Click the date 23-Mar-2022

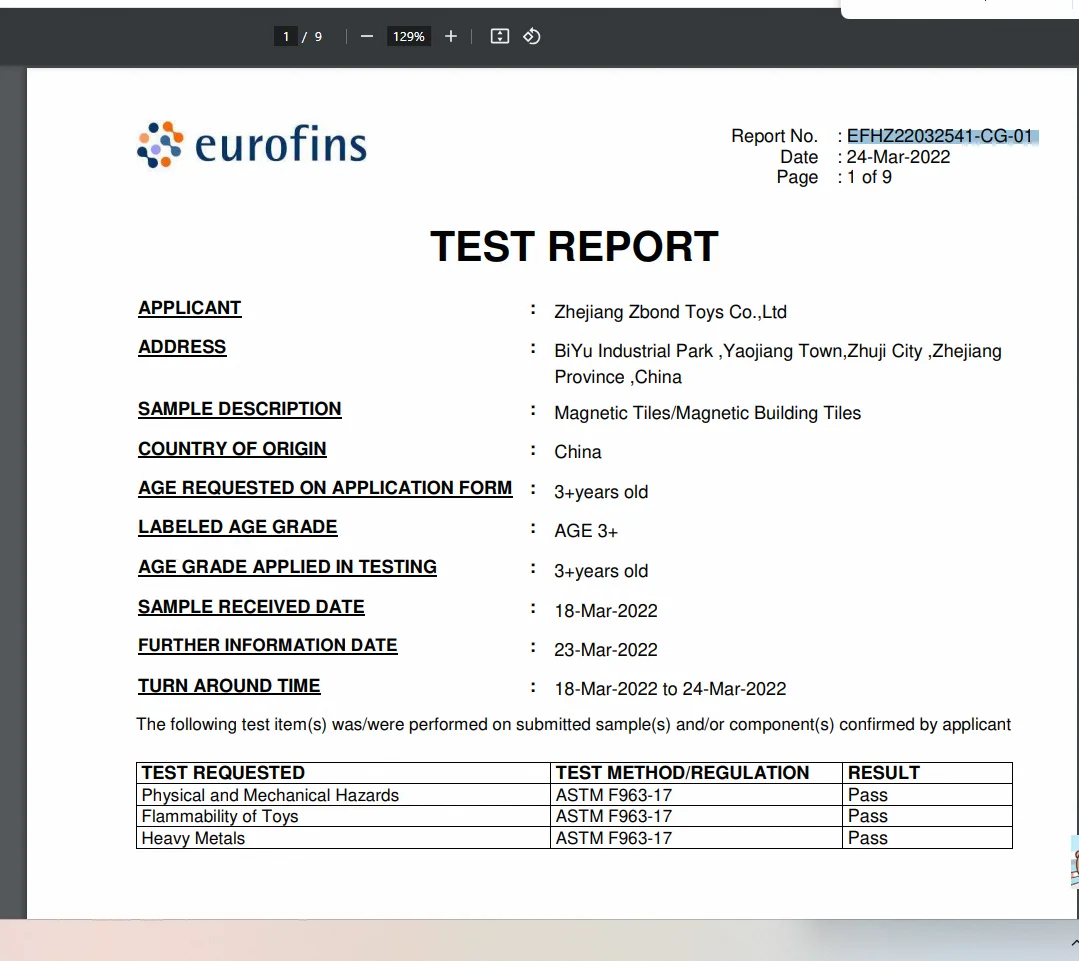(606, 650)
